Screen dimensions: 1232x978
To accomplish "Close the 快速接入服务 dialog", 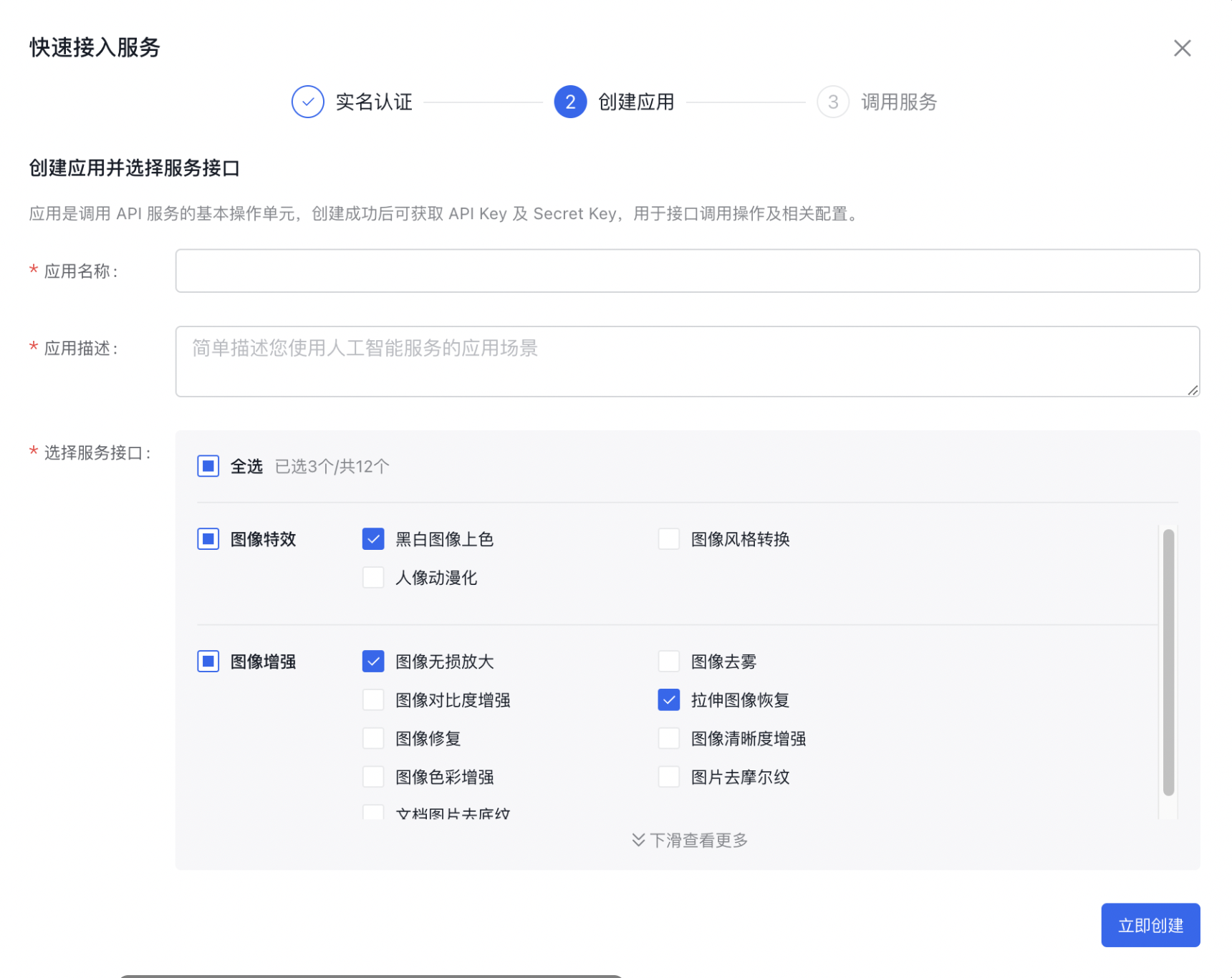I will coord(1182,48).
